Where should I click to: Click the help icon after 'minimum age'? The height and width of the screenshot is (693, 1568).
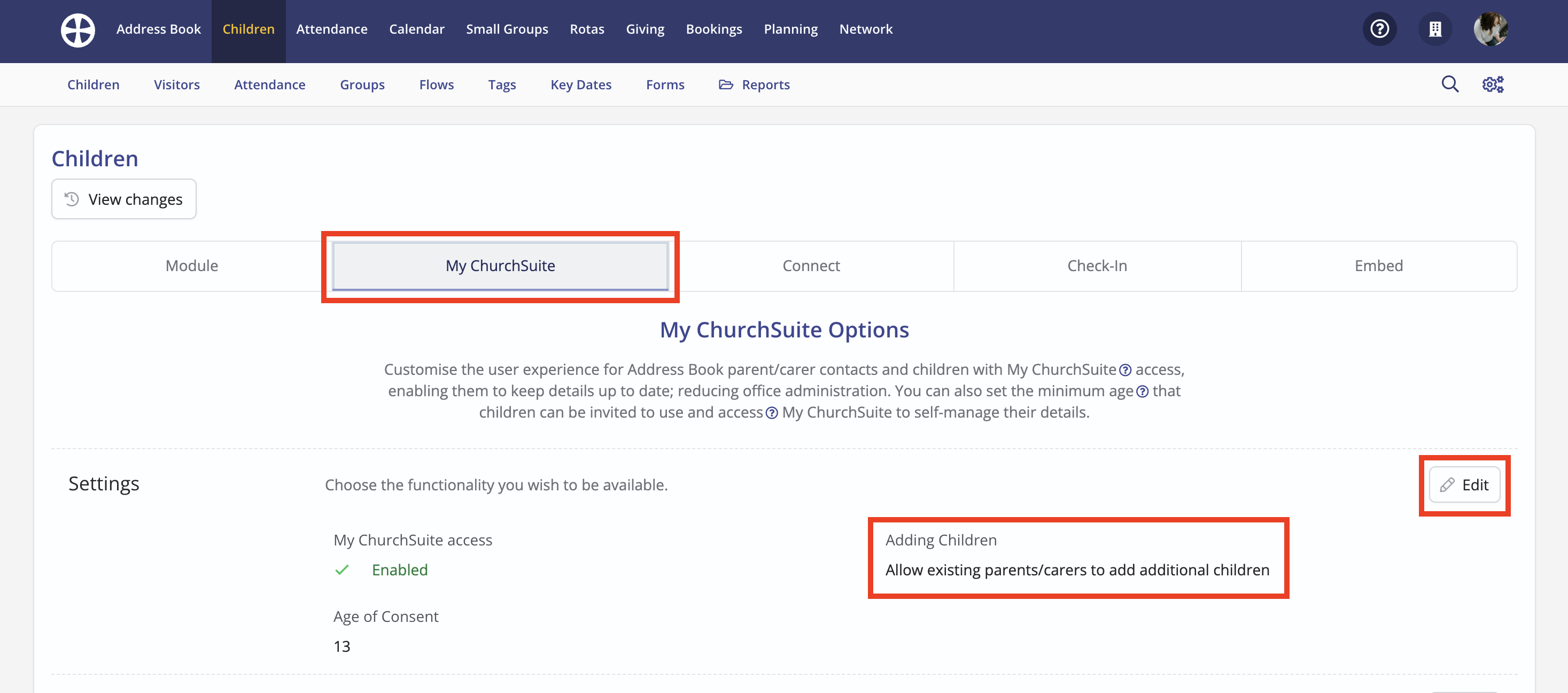tap(1143, 391)
